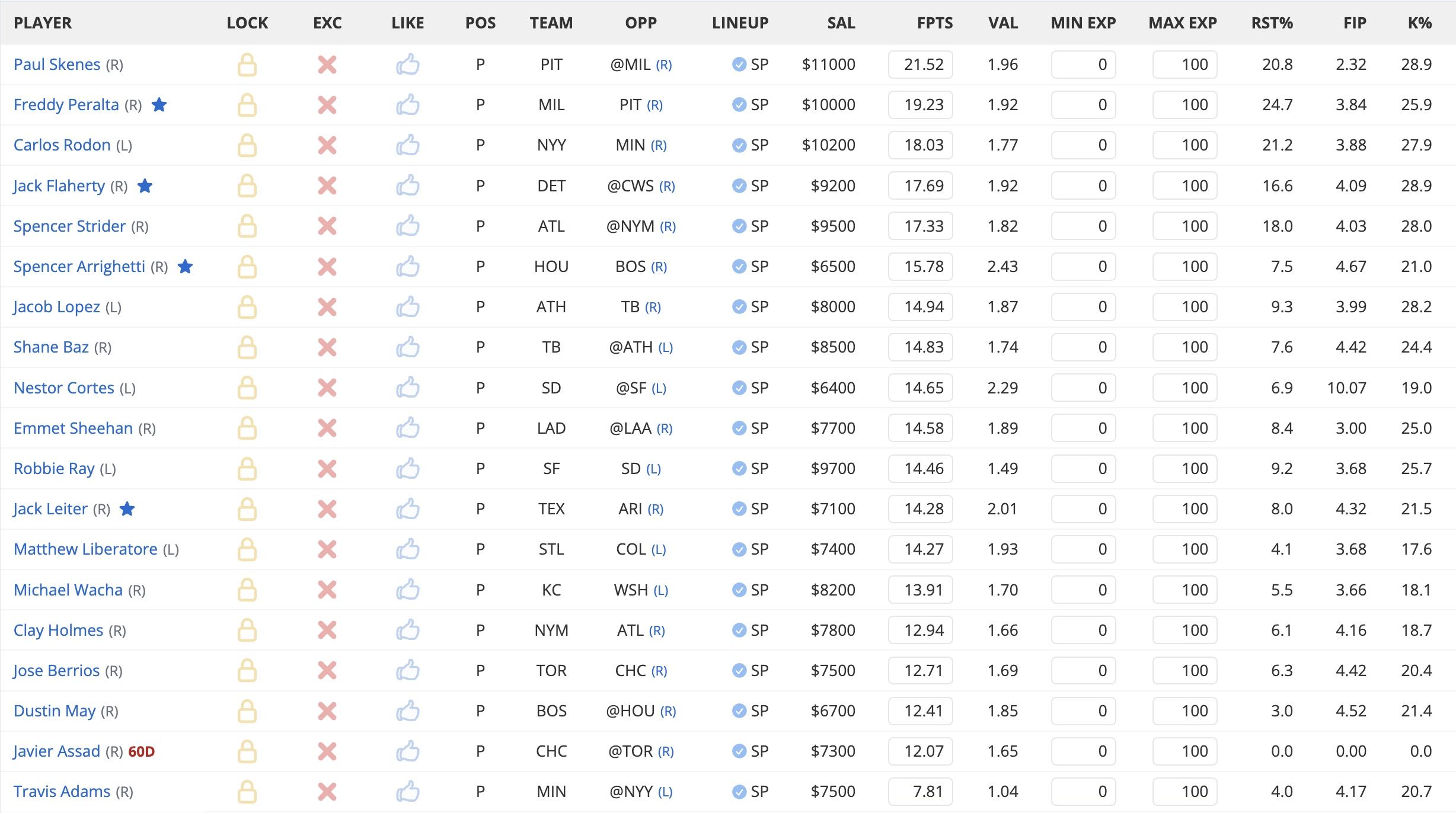Click Paul Skenes' confirmed lineup checkmark
This screenshot has width=1456, height=813.
pyautogui.click(x=739, y=65)
